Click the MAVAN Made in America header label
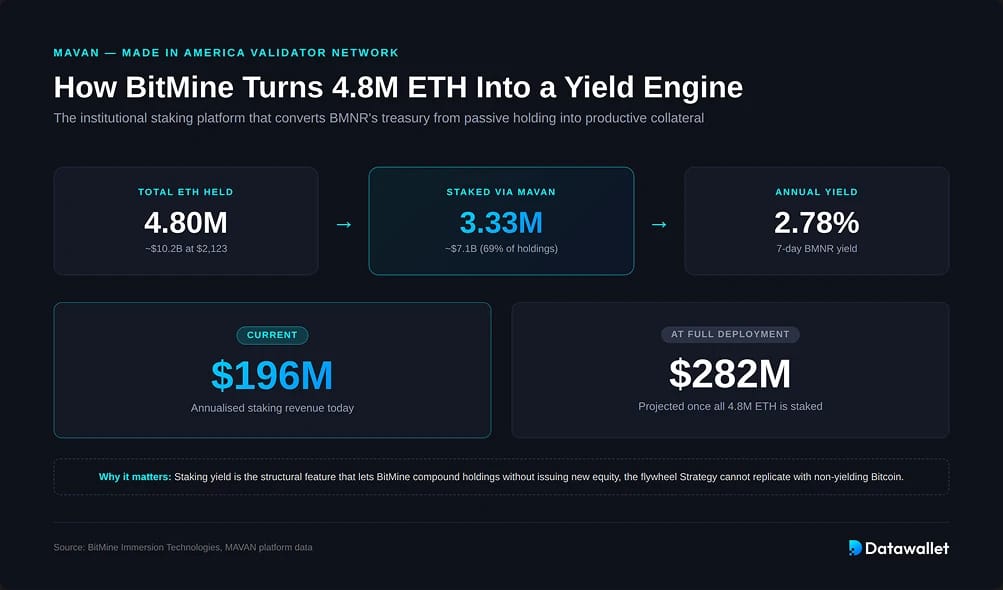The height and width of the screenshot is (590, 1003). pyautogui.click(x=226, y=52)
